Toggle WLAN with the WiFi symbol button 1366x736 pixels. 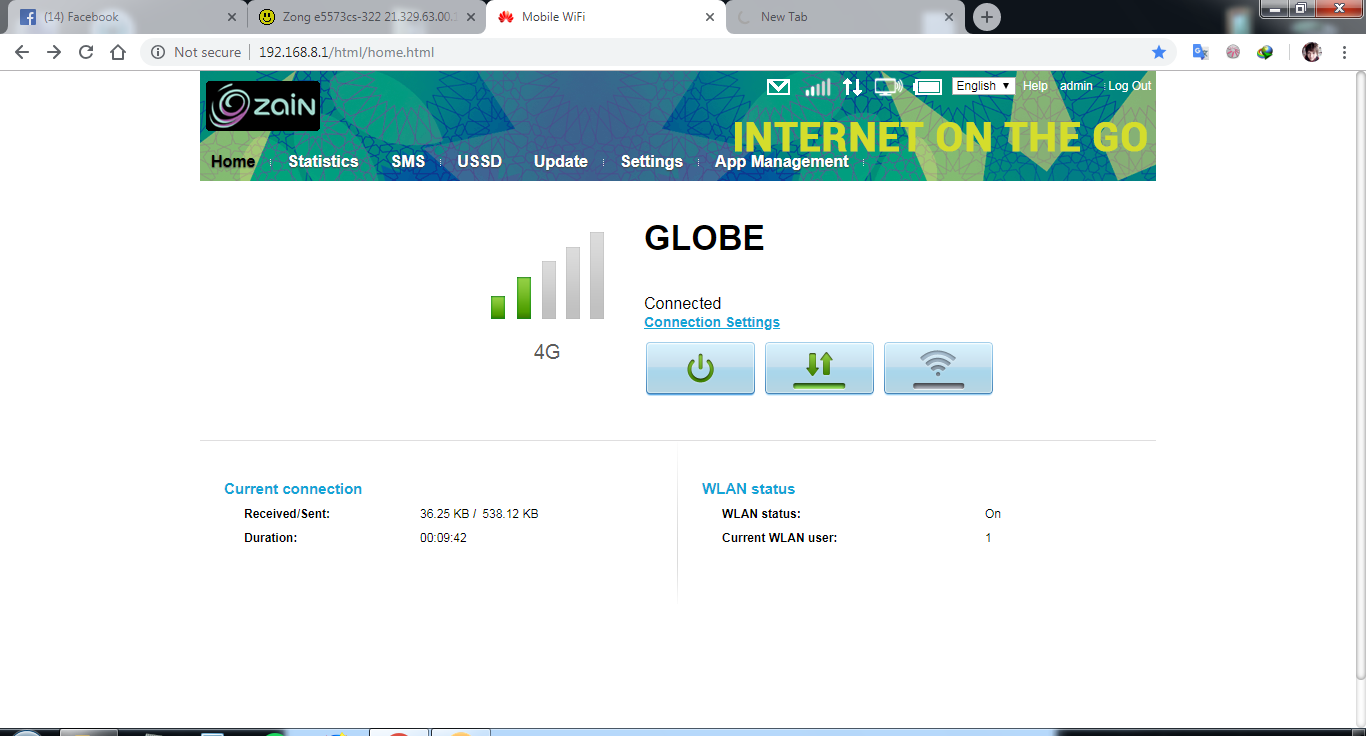tap(938, 368)
